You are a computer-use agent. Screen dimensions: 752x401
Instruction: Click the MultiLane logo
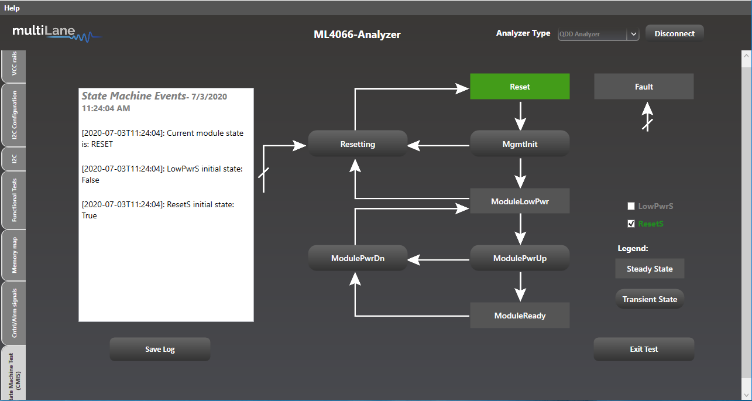[56, 35]
